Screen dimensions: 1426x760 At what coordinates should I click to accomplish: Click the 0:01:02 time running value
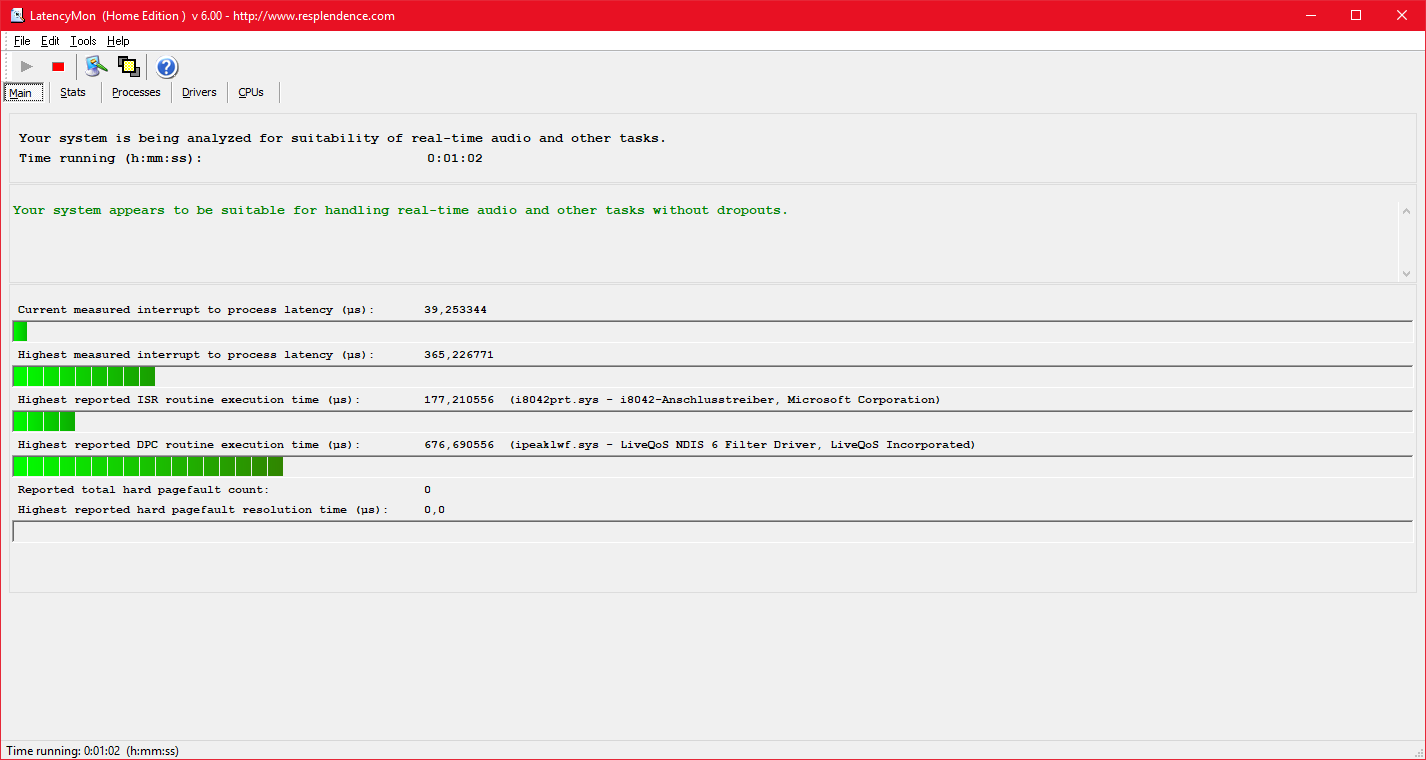tap(455, 158)
